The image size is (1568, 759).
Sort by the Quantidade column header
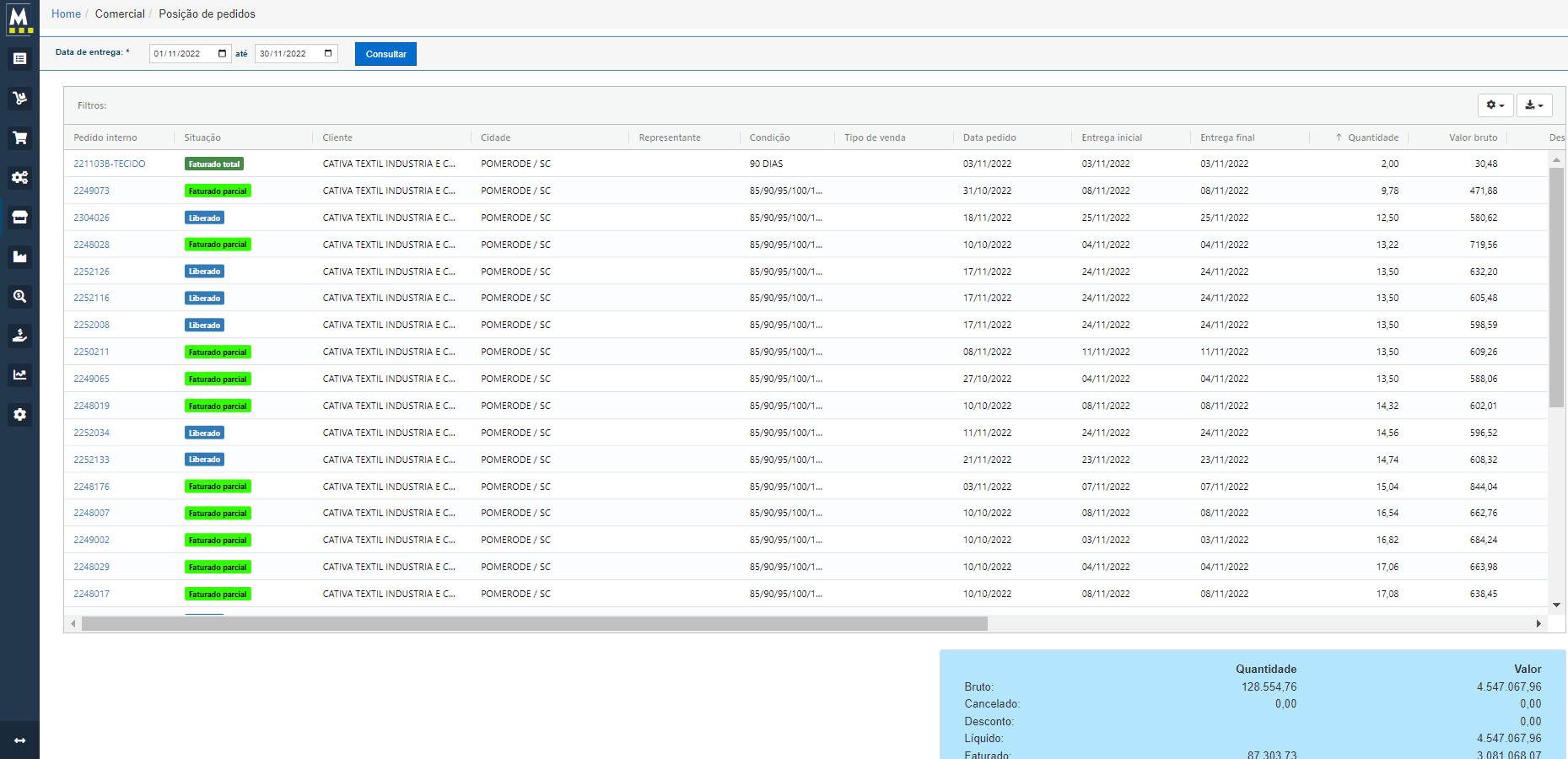click(1372, 137)
